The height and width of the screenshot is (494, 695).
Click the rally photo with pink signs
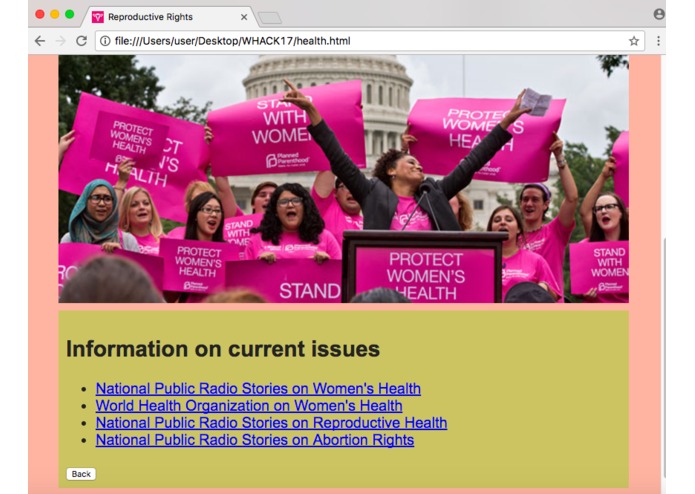tap(344, 179)
